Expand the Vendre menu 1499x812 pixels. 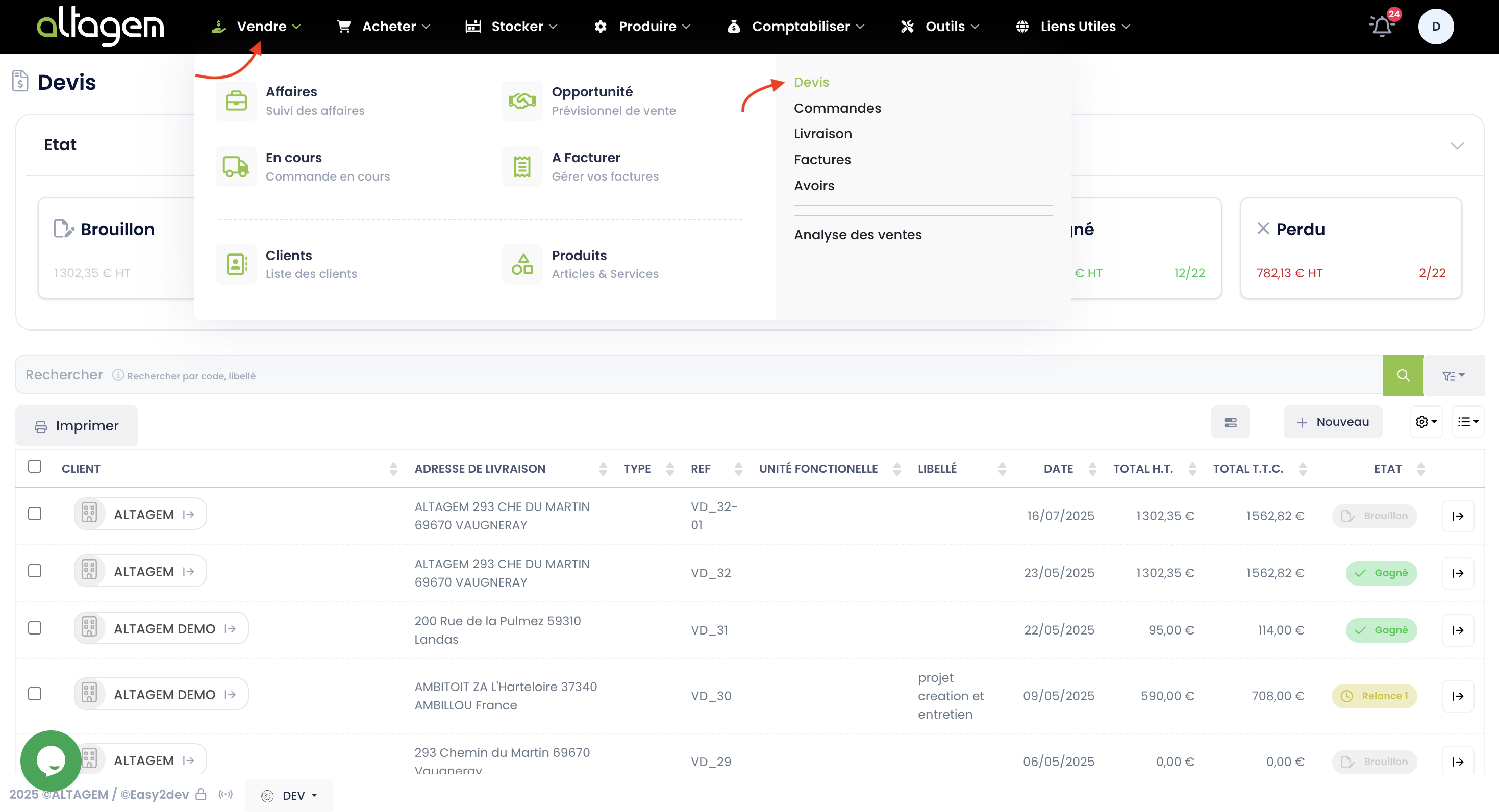tap(256, 26)
